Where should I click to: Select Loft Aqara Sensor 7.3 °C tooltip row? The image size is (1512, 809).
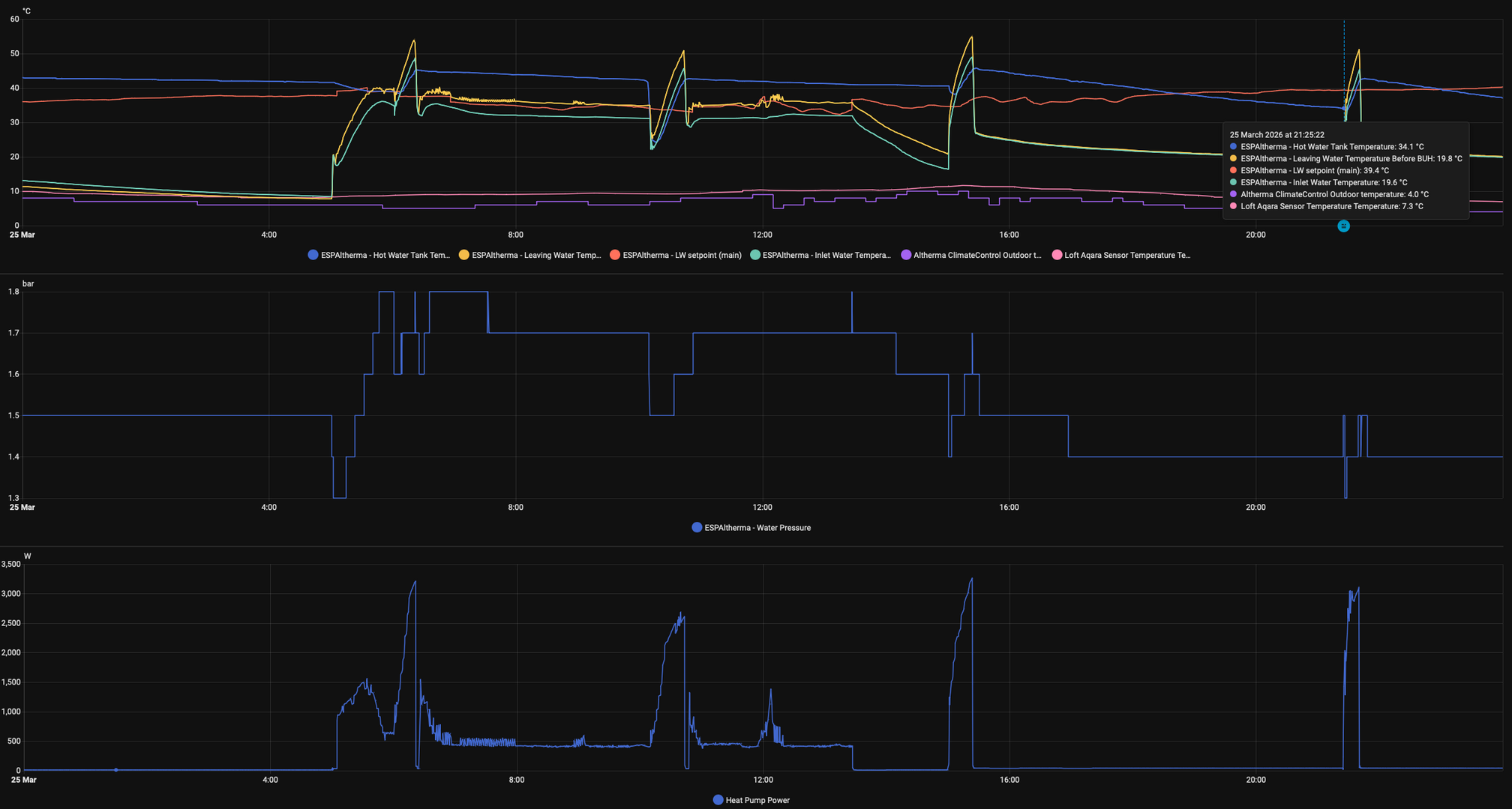tap(1331, 206)
